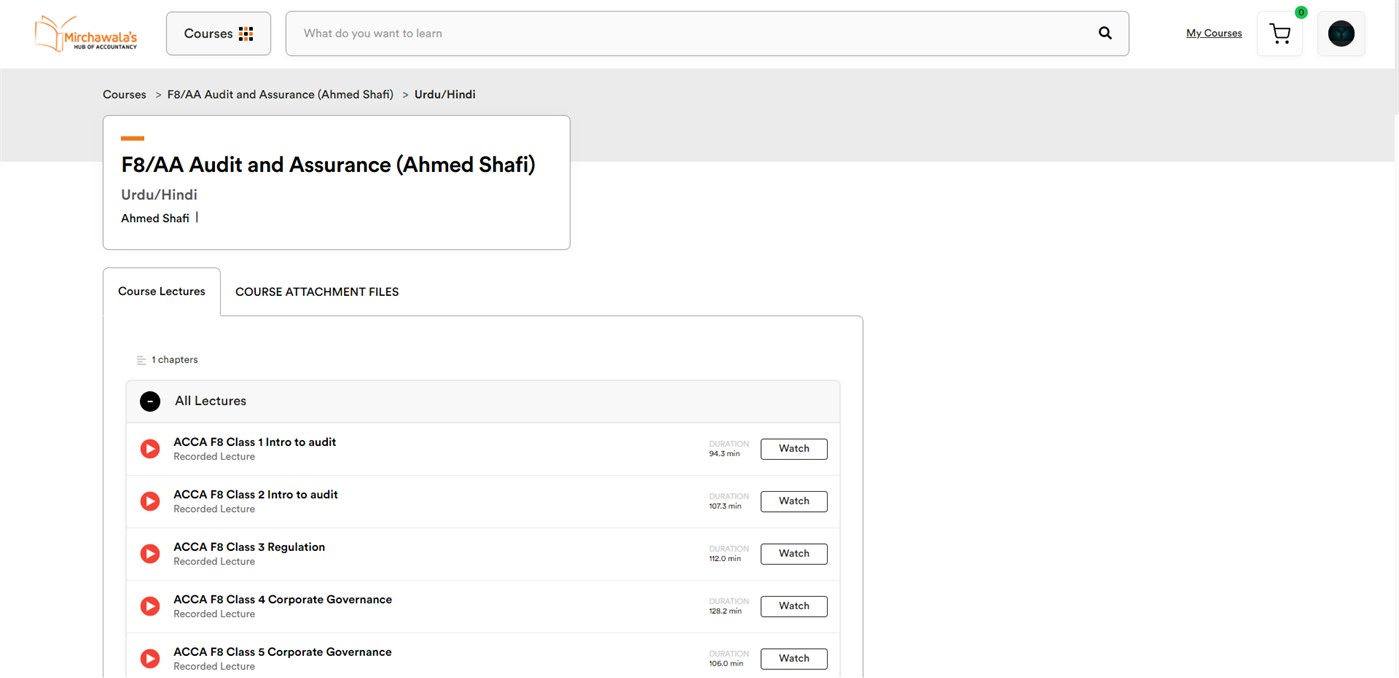The height and width of the screenshot is (678, 1399).
Task: Go to F8/AA Audit and Assurance breadcrumb
Action: pos(280,94)
